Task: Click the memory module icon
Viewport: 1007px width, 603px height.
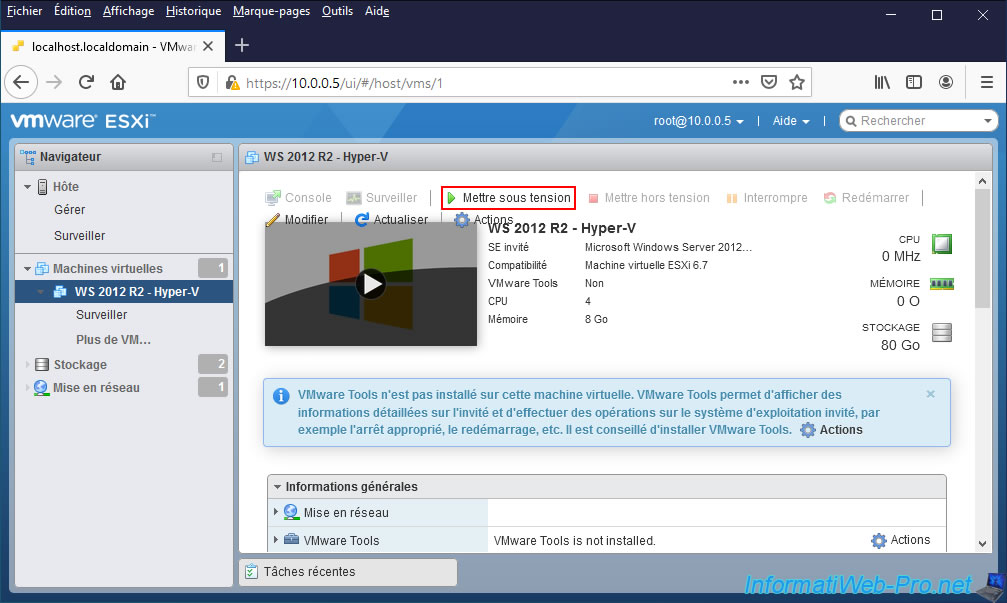Action: (941, 284)
